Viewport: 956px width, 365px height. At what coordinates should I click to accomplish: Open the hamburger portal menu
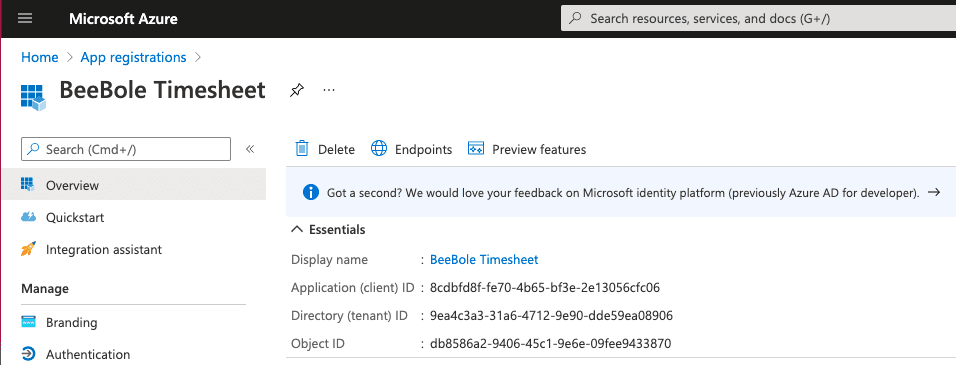[x=25, y=18]
